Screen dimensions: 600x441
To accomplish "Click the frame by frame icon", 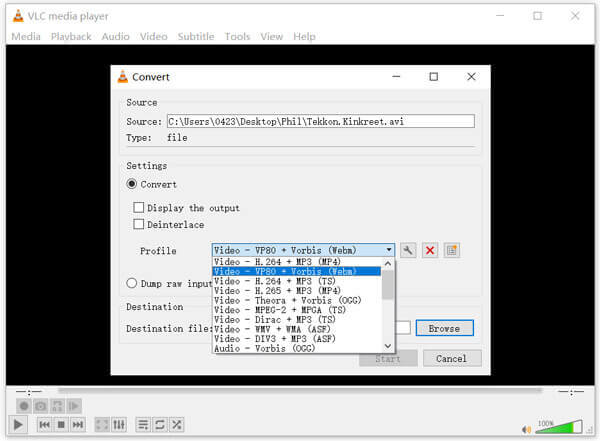I will pos(74,406).
